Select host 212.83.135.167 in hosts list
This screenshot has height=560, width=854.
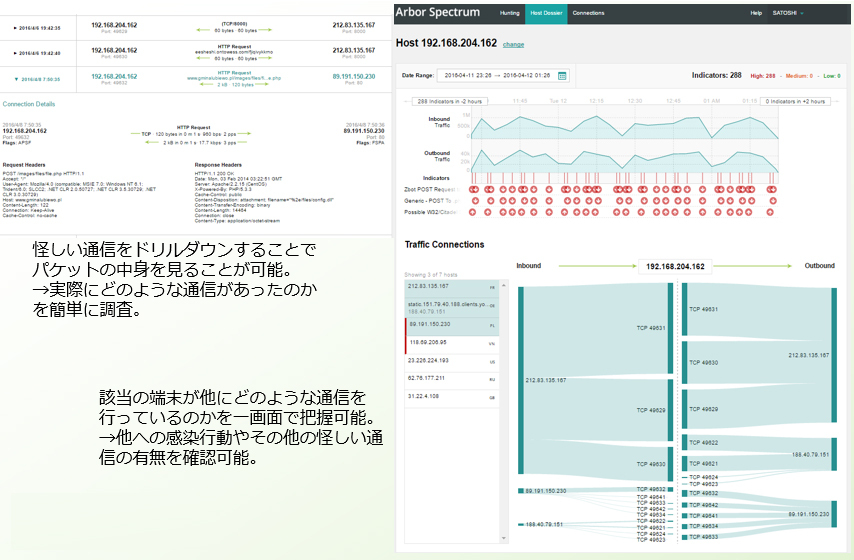(452, 287)
